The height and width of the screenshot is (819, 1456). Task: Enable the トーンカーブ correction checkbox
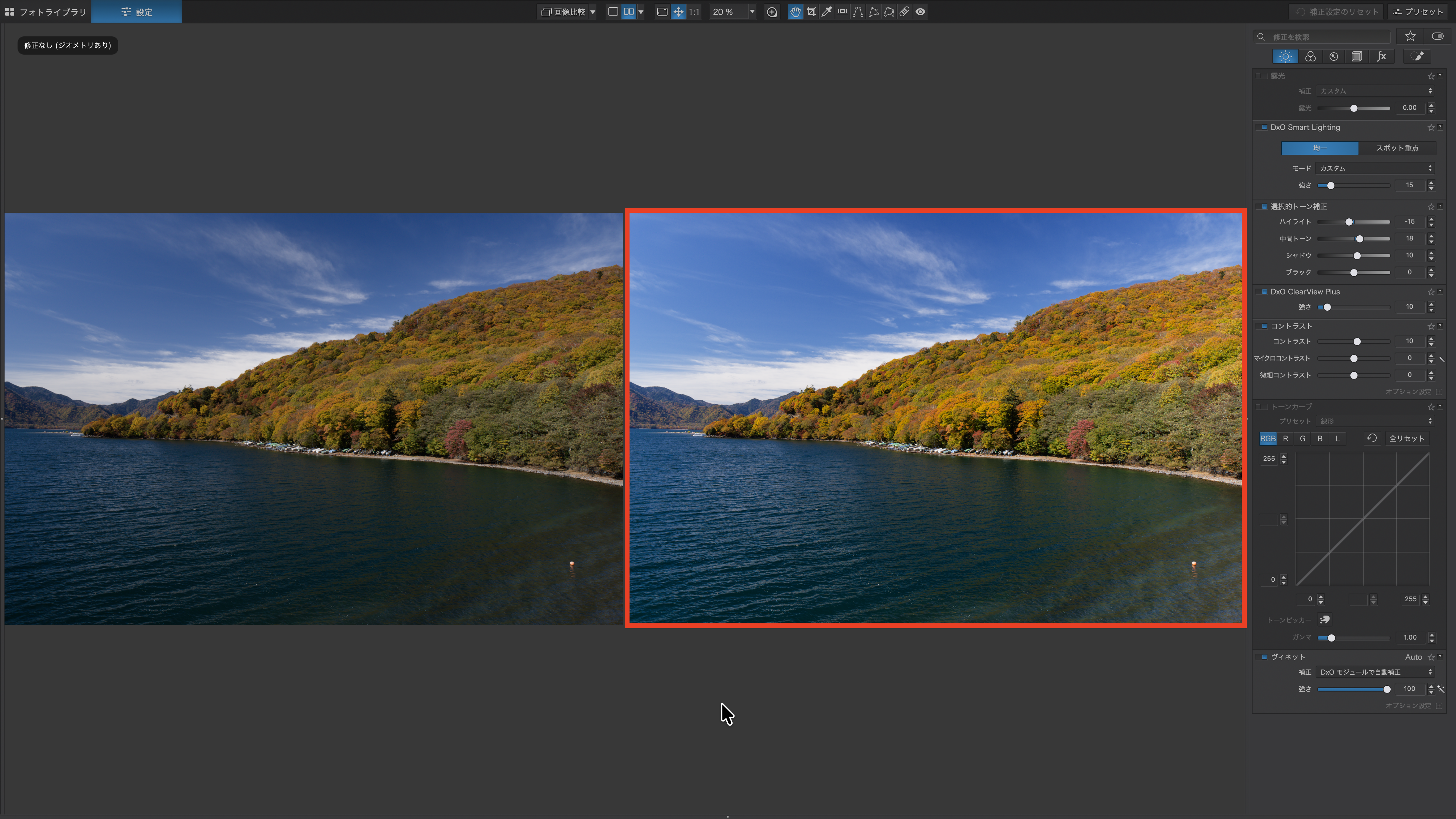tap(1262, 406)
